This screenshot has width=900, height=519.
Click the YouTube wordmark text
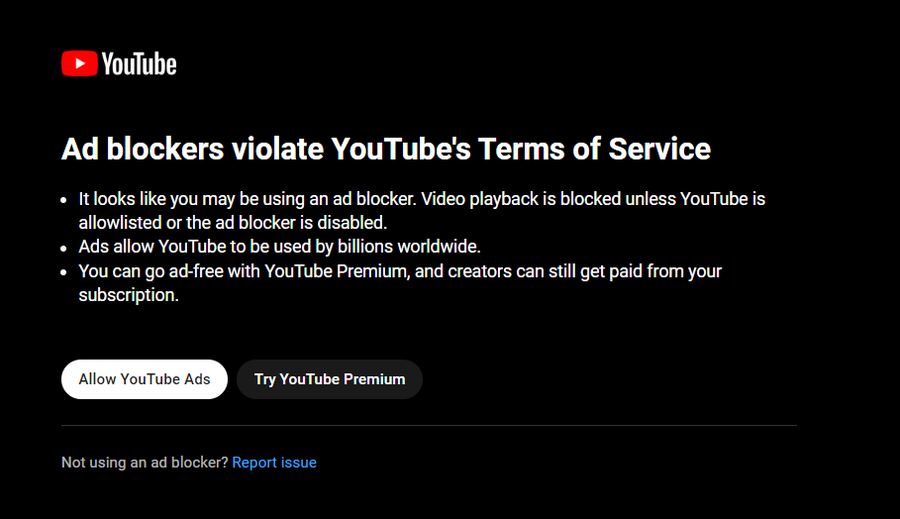(139, 65)
